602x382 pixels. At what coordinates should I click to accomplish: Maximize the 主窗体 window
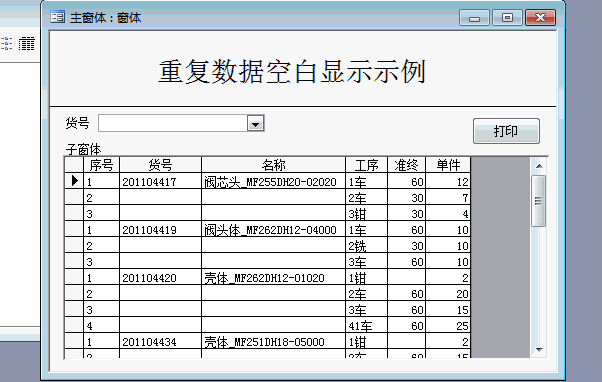tap(507, 18)
